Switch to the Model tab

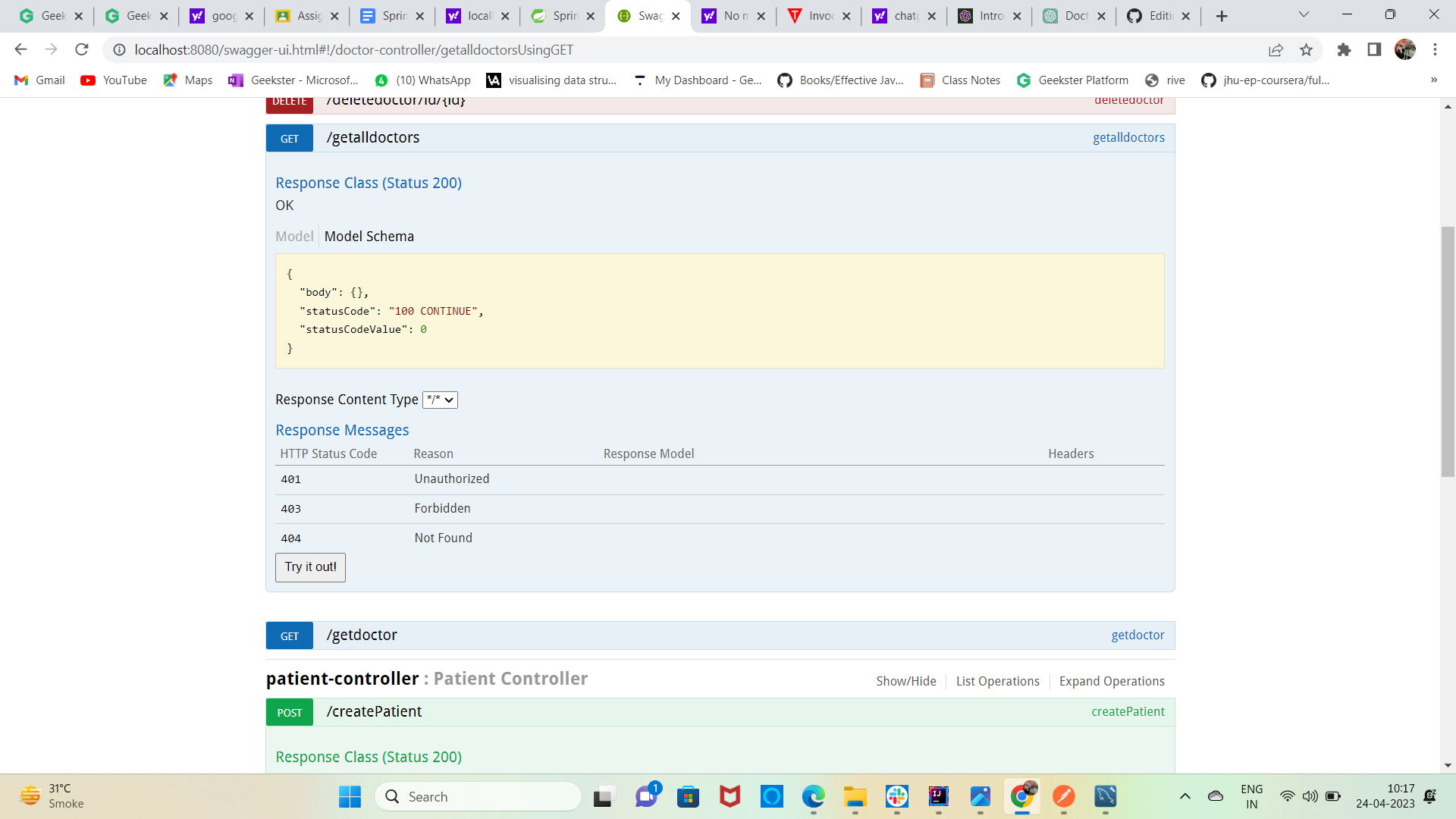click(x=294, y=237)
